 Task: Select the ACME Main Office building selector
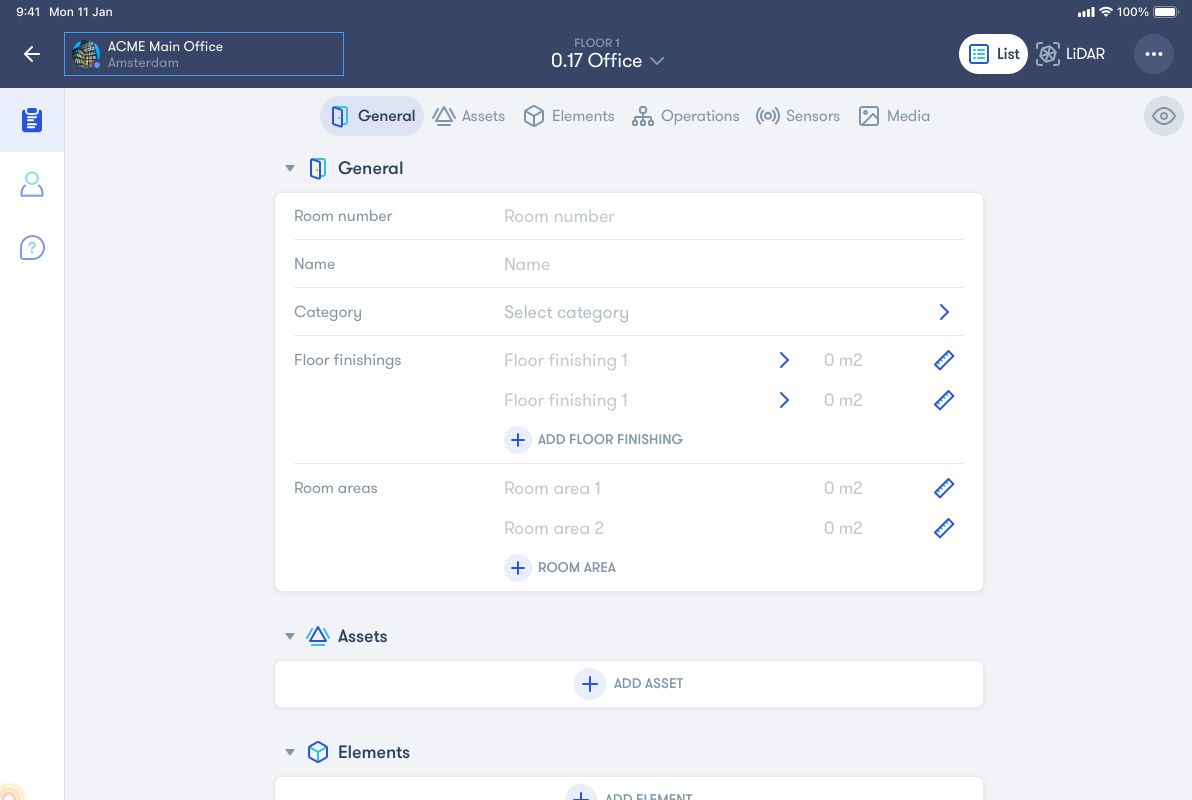pyautogui.click(x=204, y=54)
